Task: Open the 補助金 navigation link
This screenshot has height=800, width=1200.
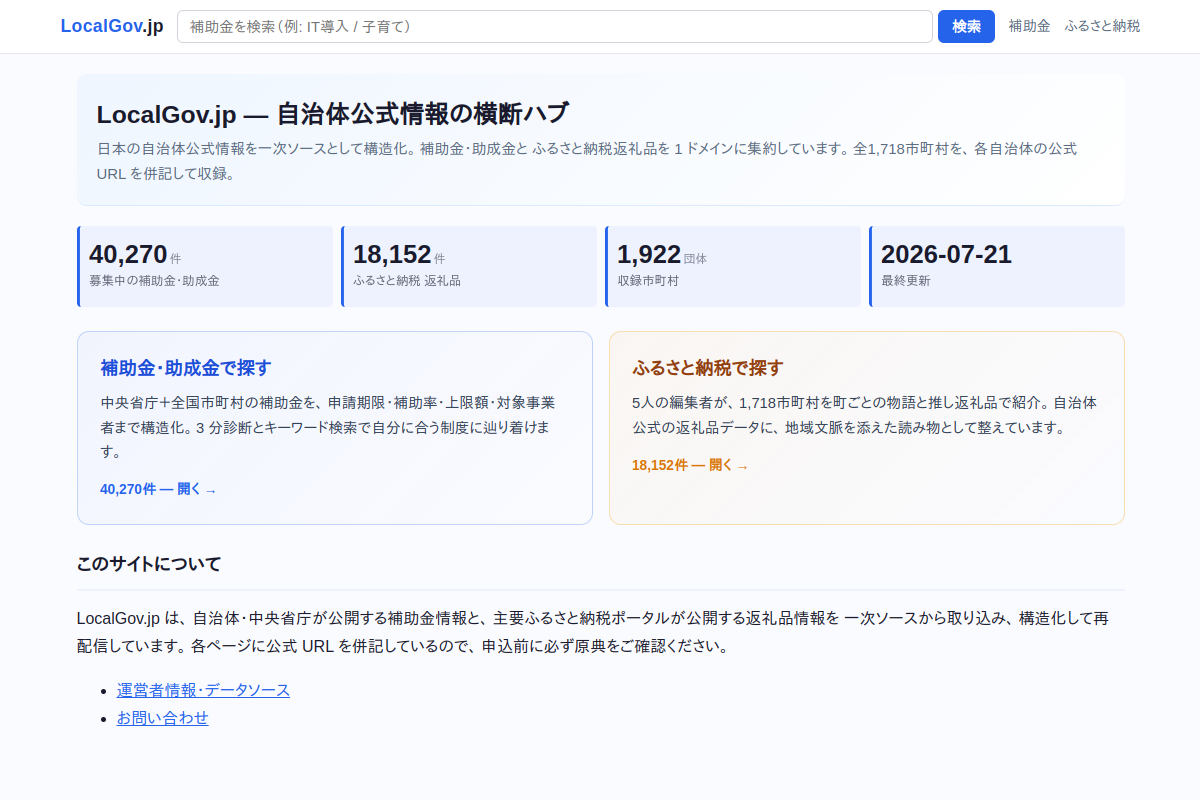Action: click(1030, 26)
